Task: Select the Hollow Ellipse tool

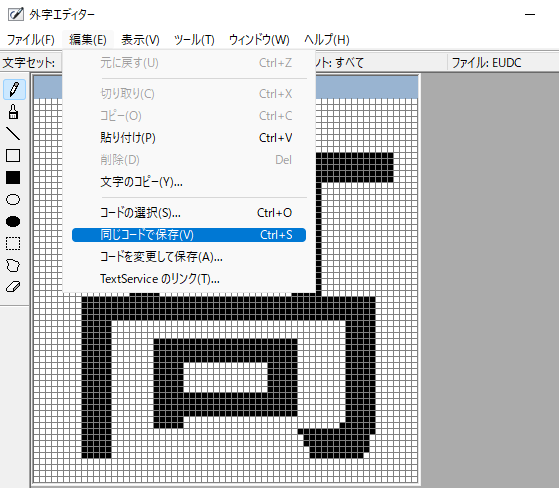Action: (13, 200)
